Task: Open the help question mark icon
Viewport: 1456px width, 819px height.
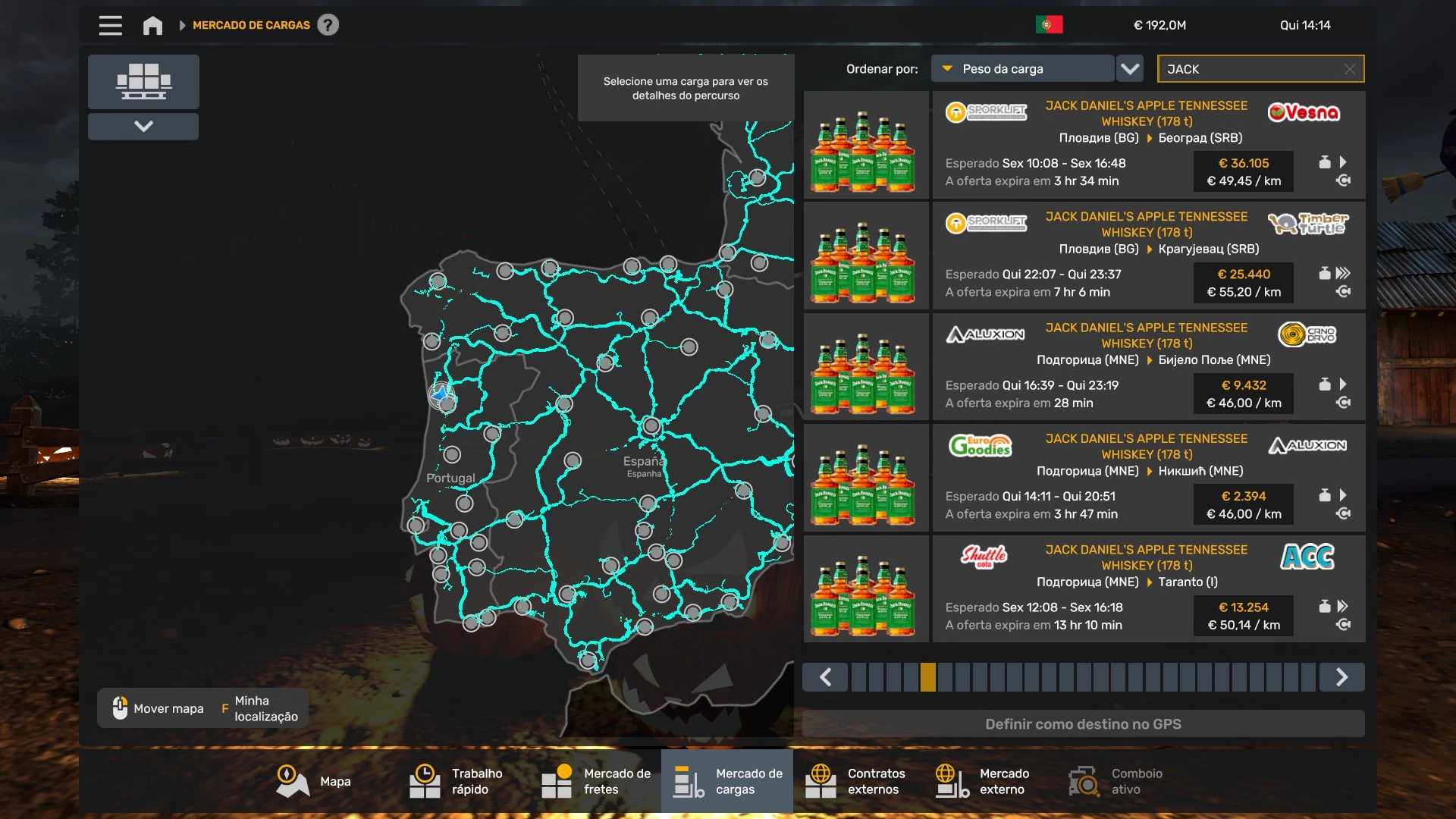Action: pos(328,25)
